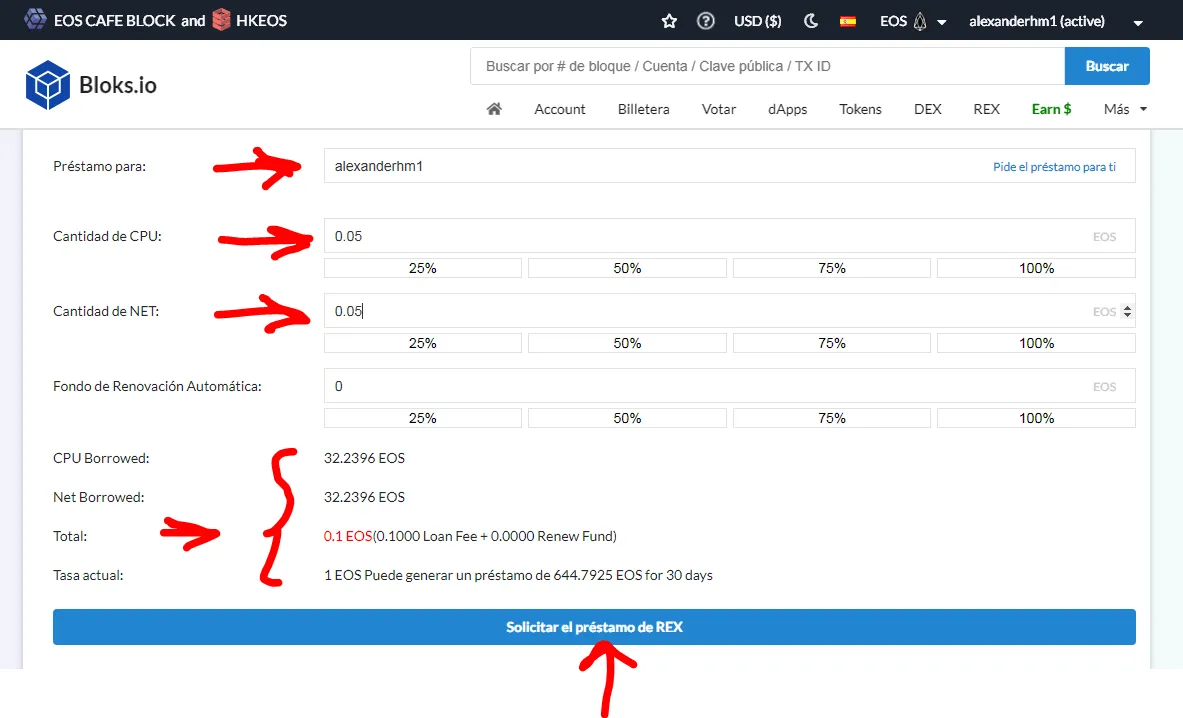This screenshot has height=718, width=1183.
Task: Click the Net Borrowed value 32.2396 EOS
Action: [364, 498]
